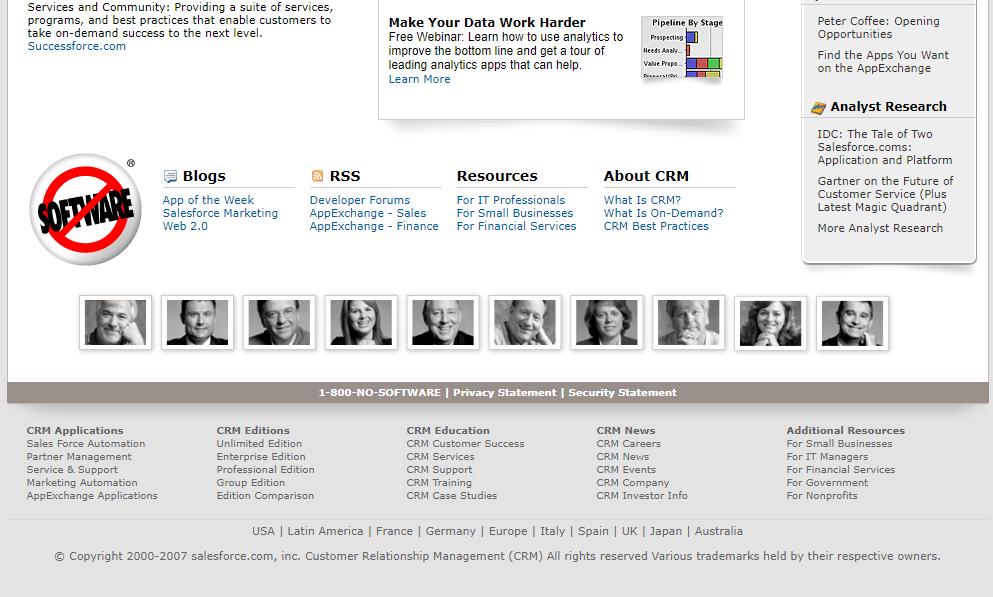
Task: Click More Analyst Research link
Action: click(880, 228)
